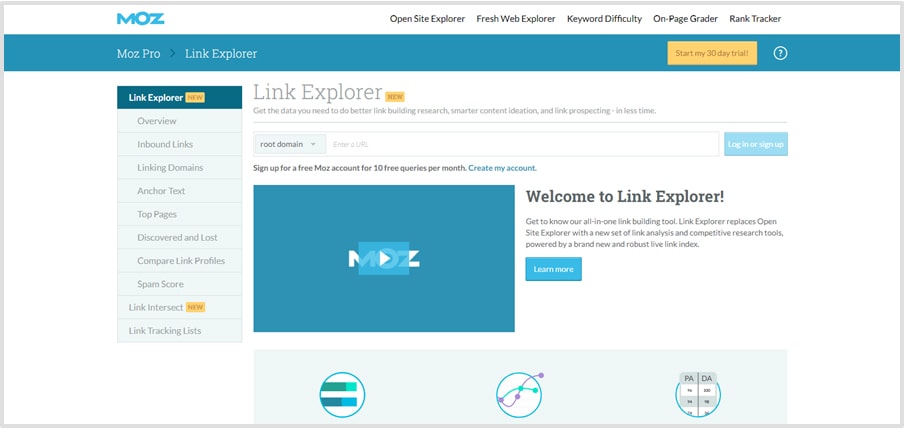Image resolution: width=904 pixels, height=428 pixels.
Task: Click the stacked bar chart icon
Action: tap(342, 395)
